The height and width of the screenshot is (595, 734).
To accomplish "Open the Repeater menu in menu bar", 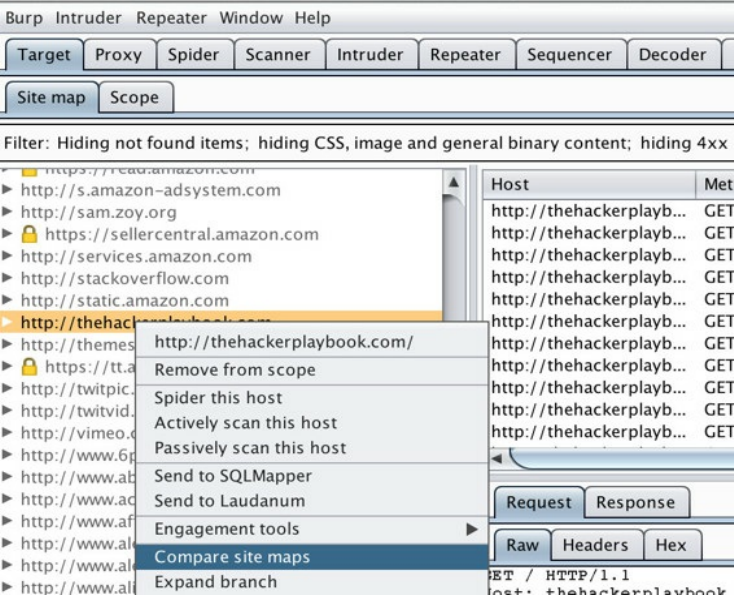I will pos(171,18).
